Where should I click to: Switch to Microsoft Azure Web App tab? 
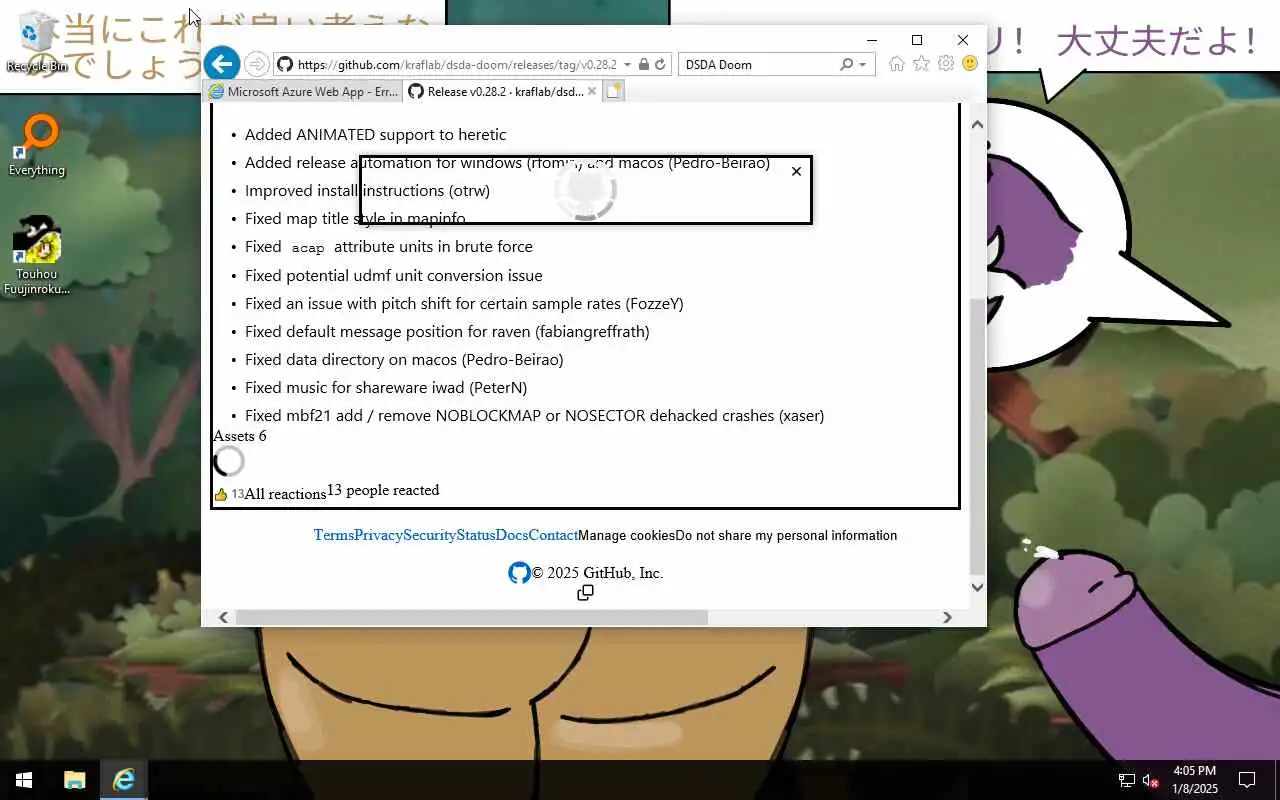pyautogui.click(x=304, y=91)
